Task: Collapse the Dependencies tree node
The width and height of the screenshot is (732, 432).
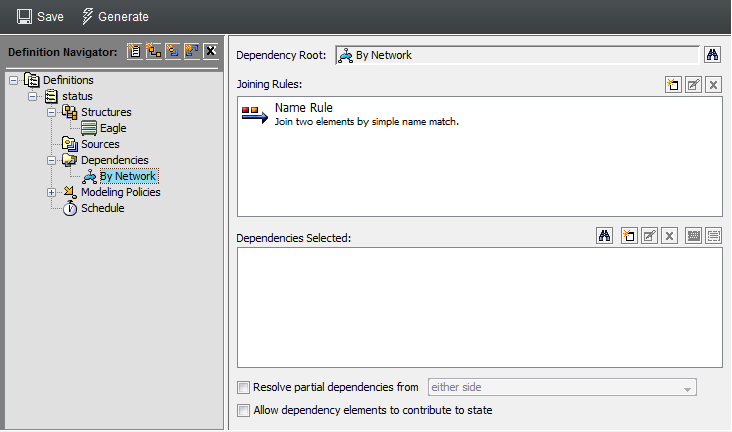Action: [51, 161]
